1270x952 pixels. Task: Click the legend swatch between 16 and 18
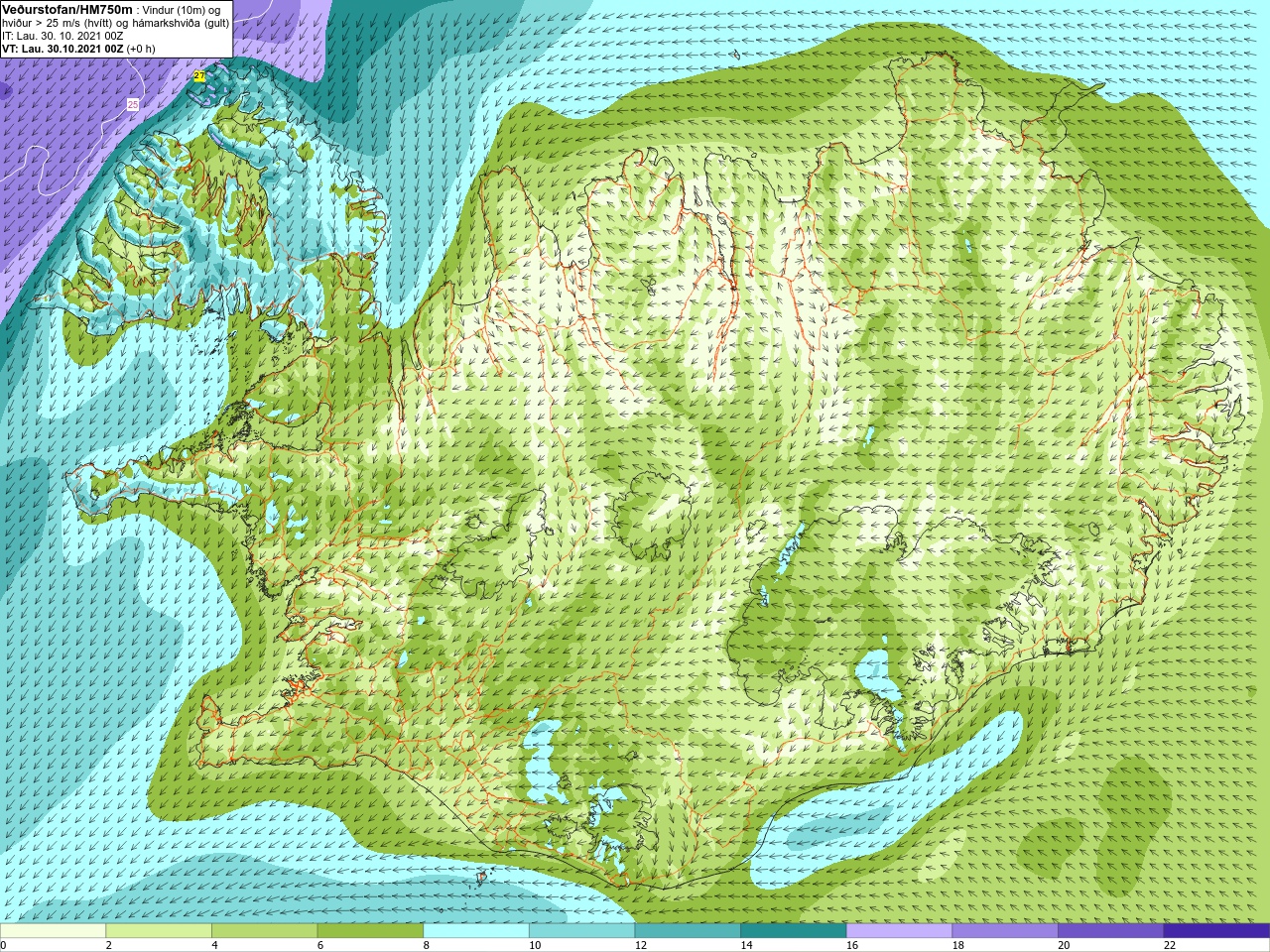click(899, 931)
